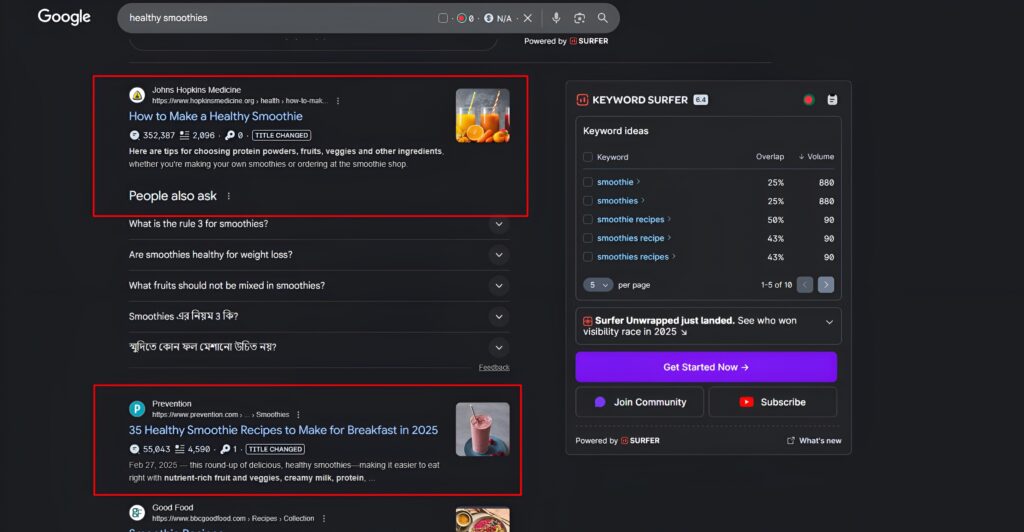Check the smoothies recipe keyword checkbox
Image resolution: width=1024 pixels, height=532 pixels.
588,238
